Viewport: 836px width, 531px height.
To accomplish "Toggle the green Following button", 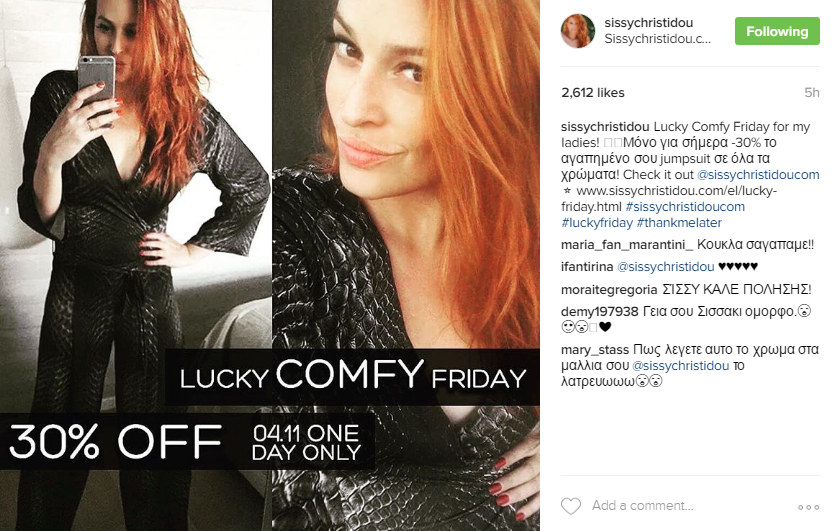I will 777,31.
